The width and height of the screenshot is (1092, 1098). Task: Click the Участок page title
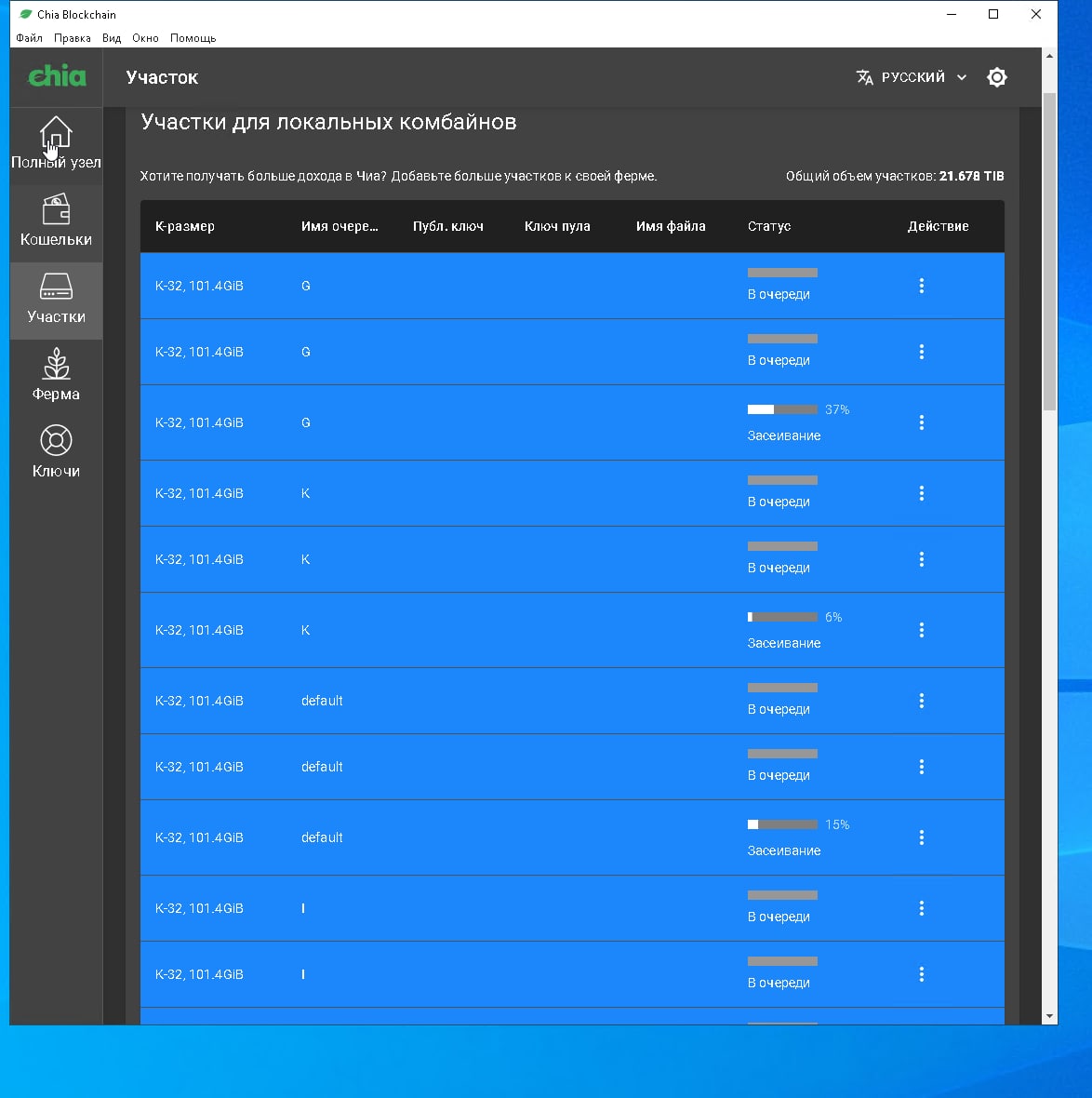click(x=162, y=77)
